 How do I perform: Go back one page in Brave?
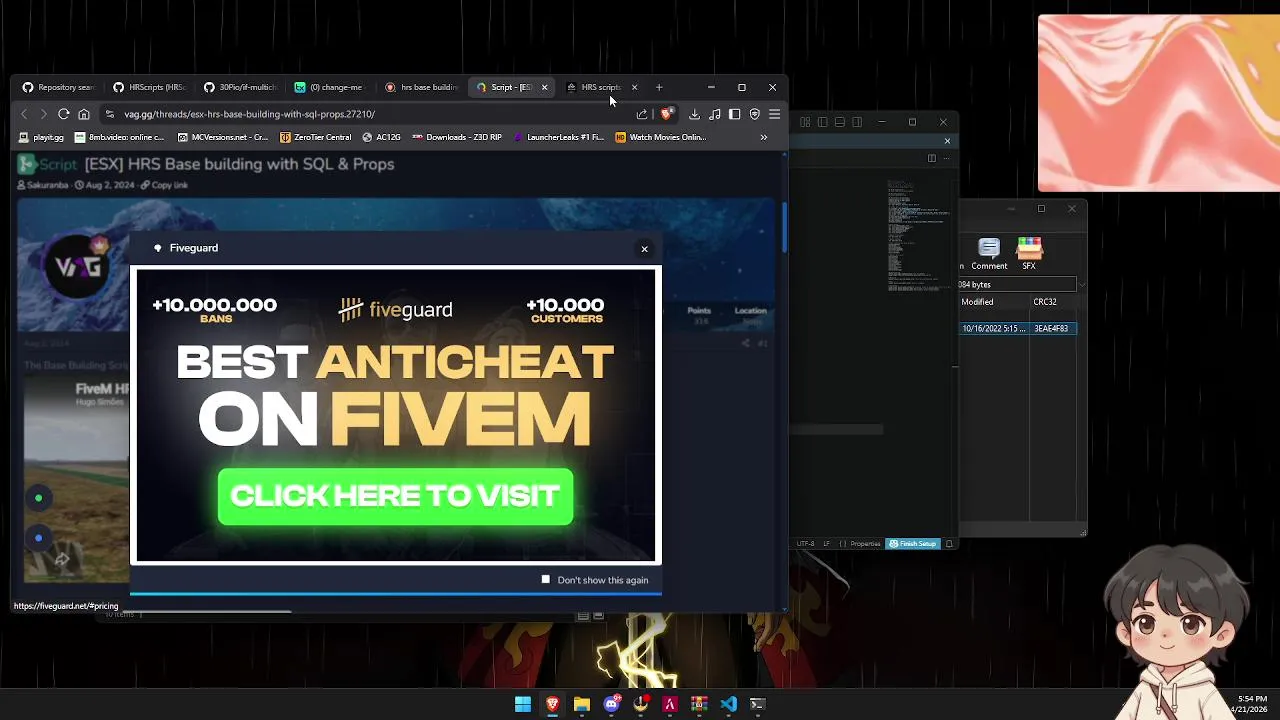[x=25, y=114]
